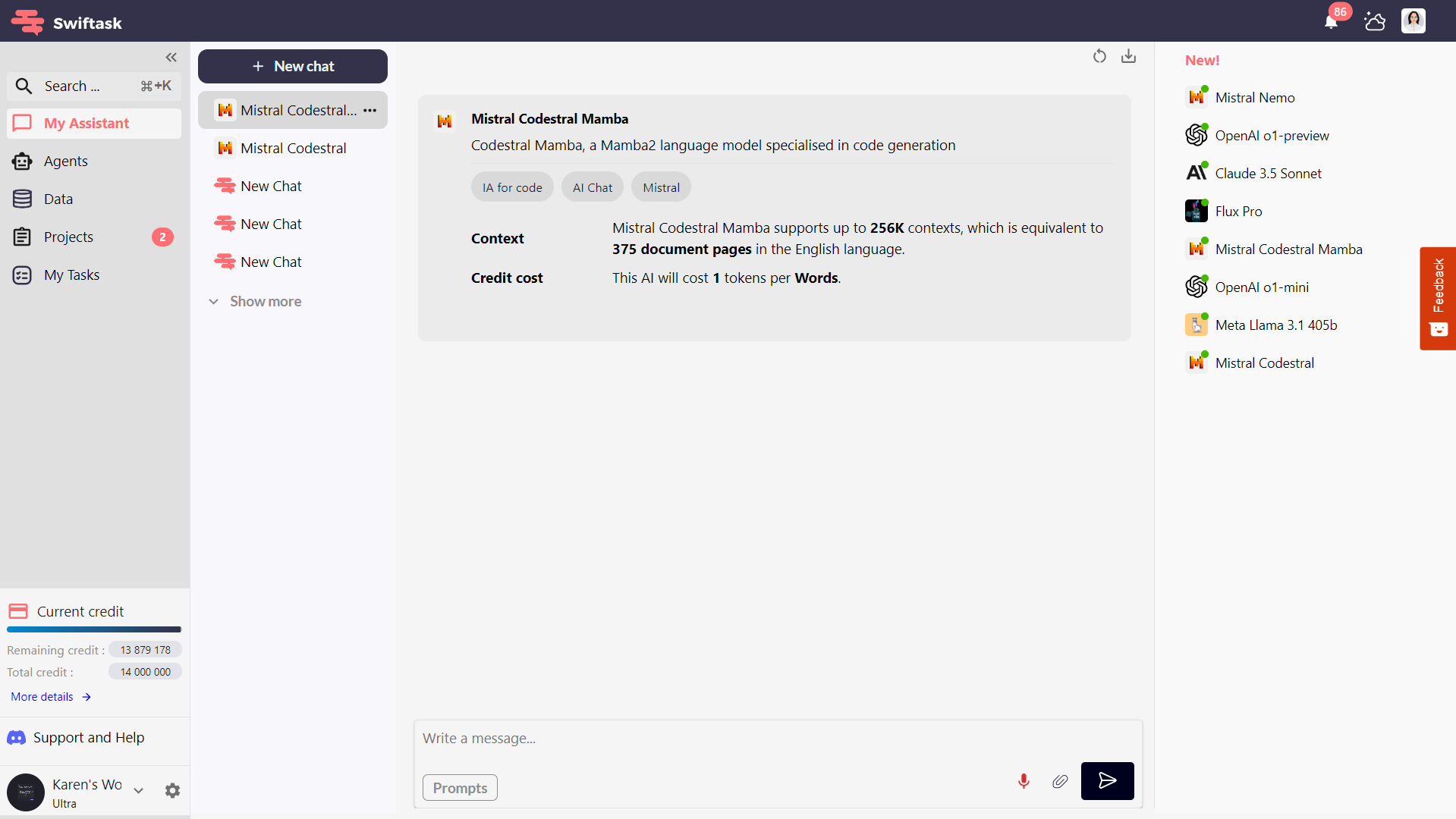Open the user profile avatar

1414,21
